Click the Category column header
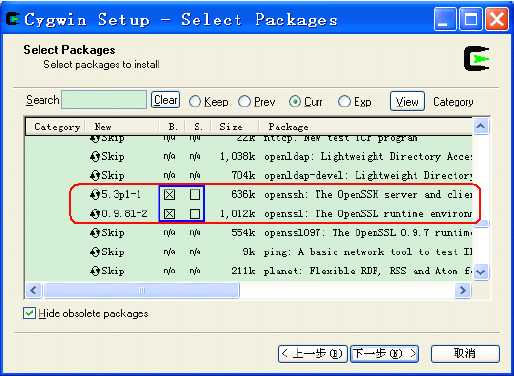The width and height of the screenshot is (514, 376). (x=56, y=127)
